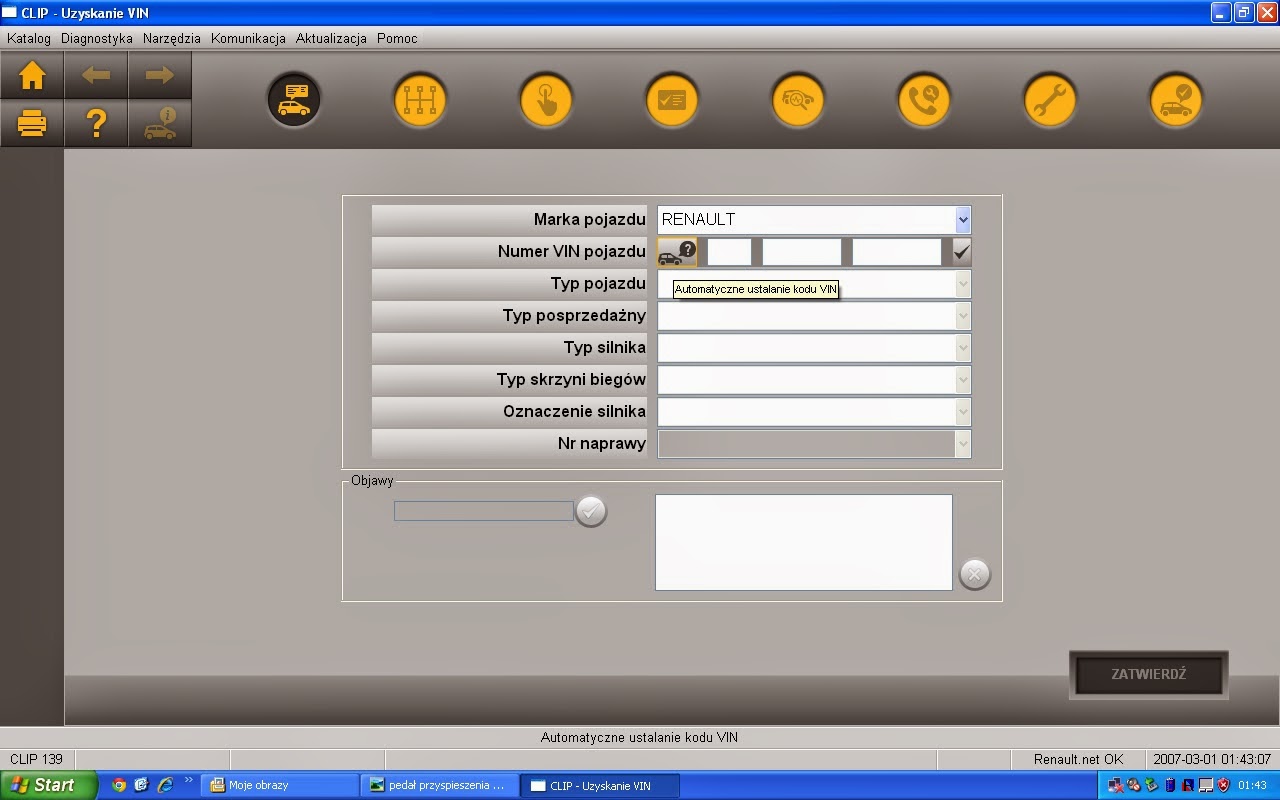The height and width of the screenshot is (800, 1280).
Task: Confirm the VIN with the checkmark button
Action: [962, 252]
